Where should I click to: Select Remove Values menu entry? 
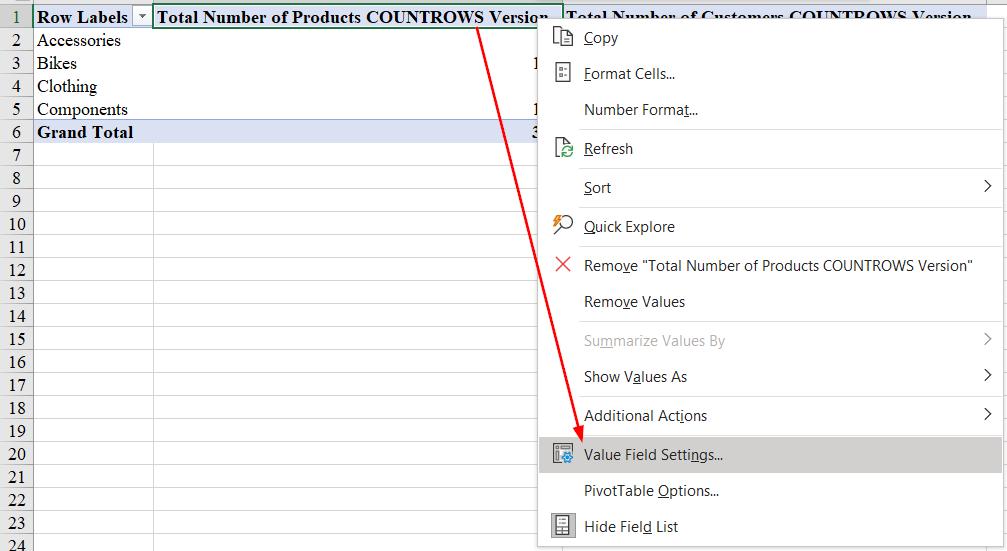click(634, 301)
